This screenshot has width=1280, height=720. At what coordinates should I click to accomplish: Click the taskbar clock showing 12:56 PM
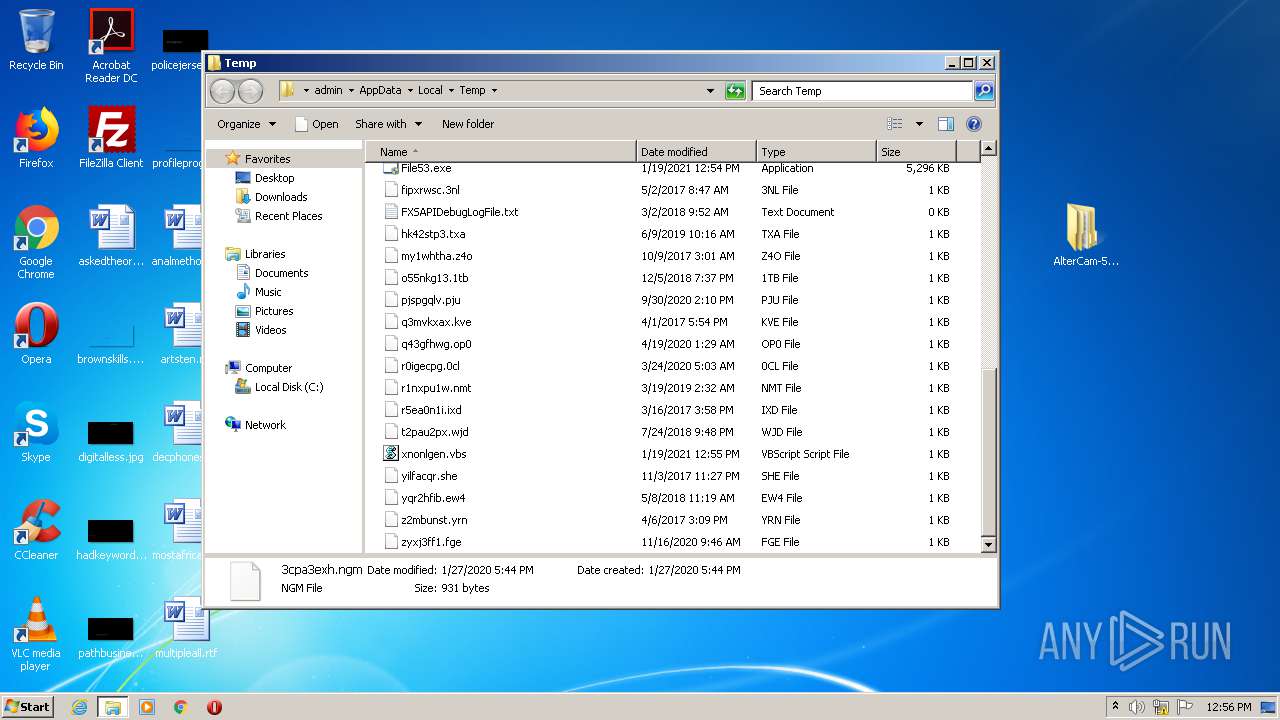(x=1228, y=707)
